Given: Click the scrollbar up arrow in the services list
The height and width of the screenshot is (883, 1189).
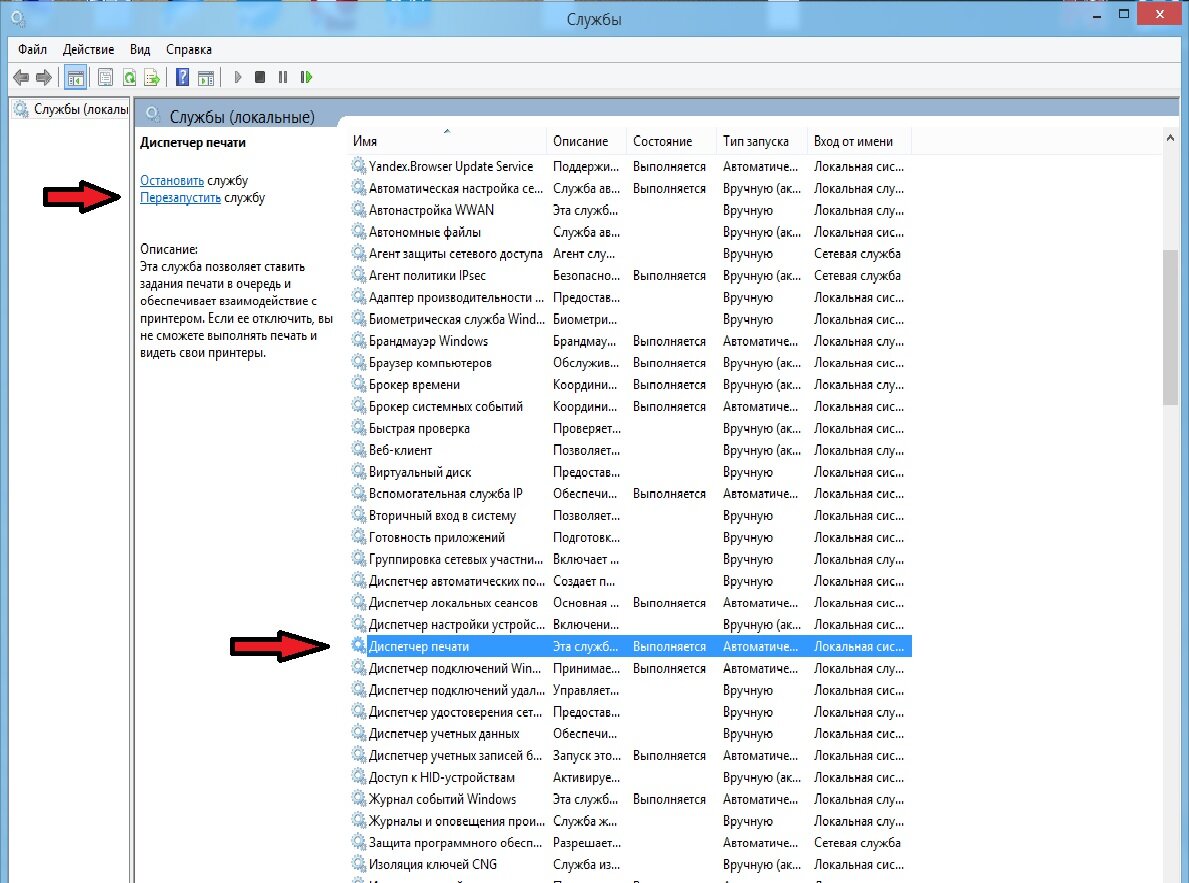Looking at the screenshot, I should [1170, 139].
